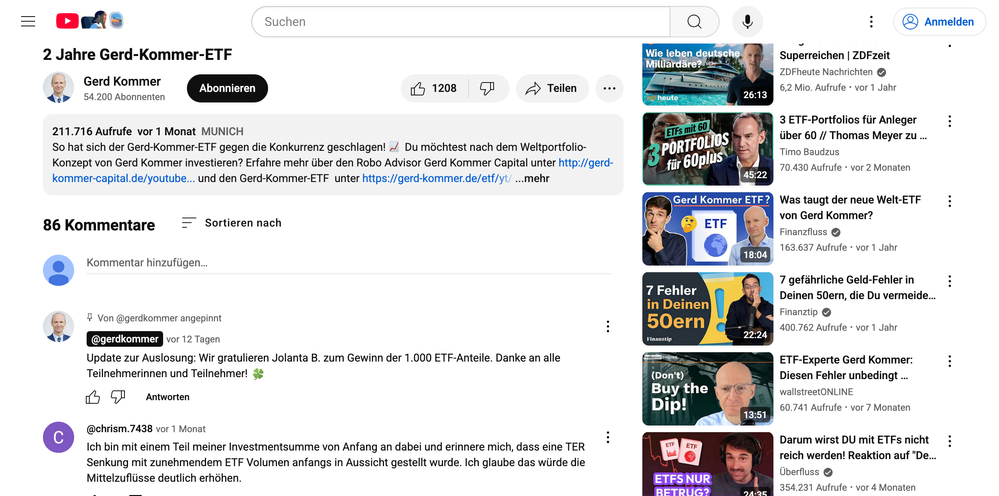Open Gerd Kommer channel avatar under title
Image resolution: width=999 pixels, height=496 pixels.
59,87
